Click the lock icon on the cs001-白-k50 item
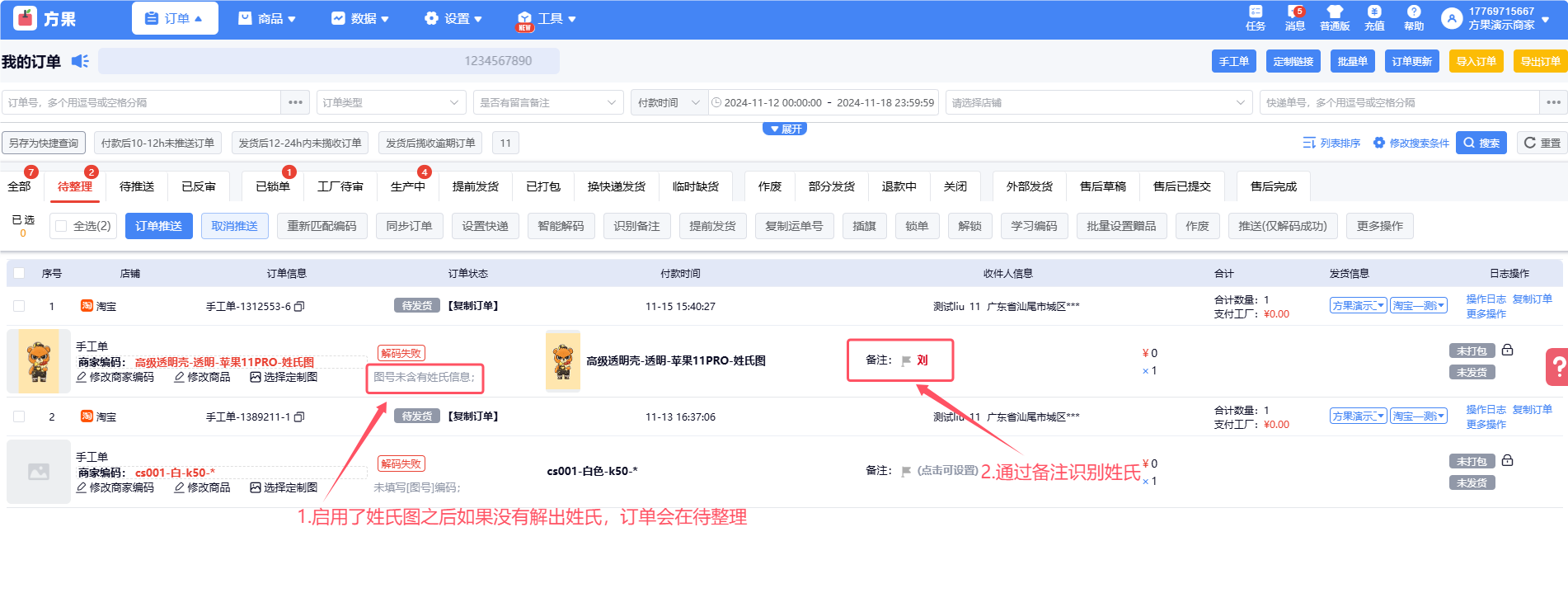 [1507, 460]
